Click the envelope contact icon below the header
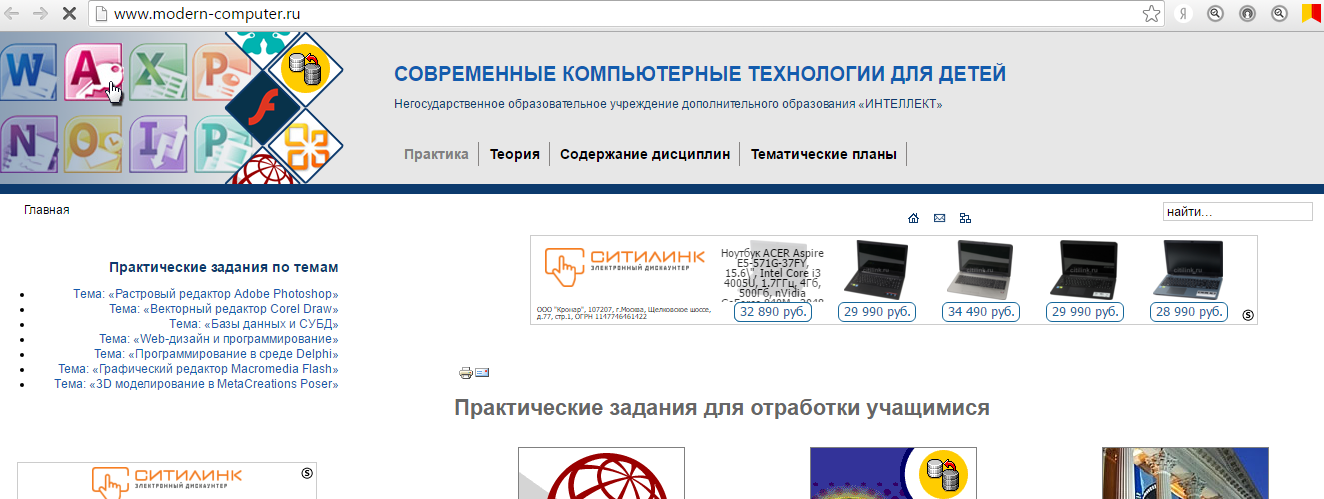Screen dimensions: 1324x499 pyautogui.click(x=939, y=218)
